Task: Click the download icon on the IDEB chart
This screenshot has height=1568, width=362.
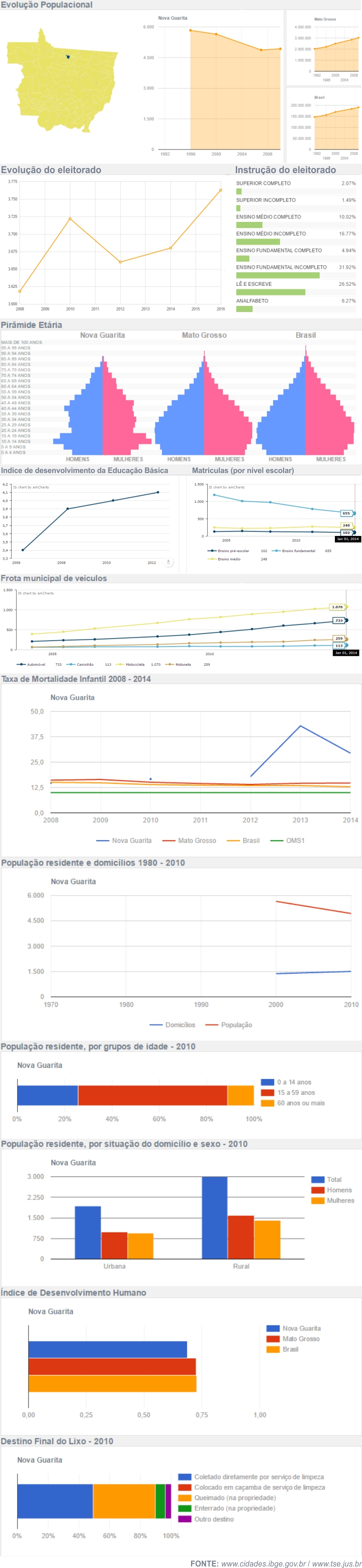Action: tap(168, 562)
